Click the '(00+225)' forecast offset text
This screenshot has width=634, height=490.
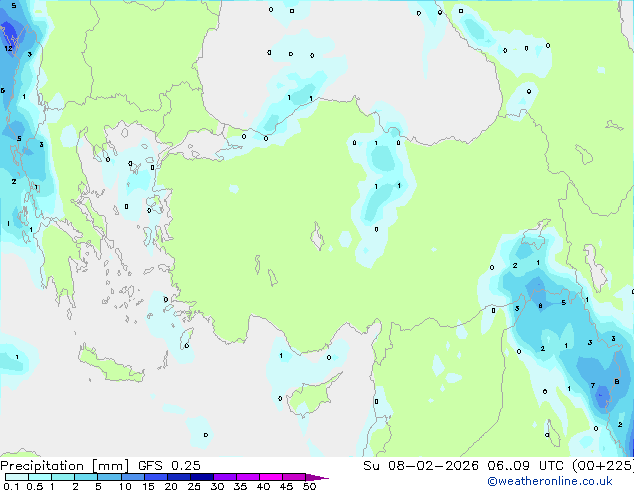pos(603,466)
